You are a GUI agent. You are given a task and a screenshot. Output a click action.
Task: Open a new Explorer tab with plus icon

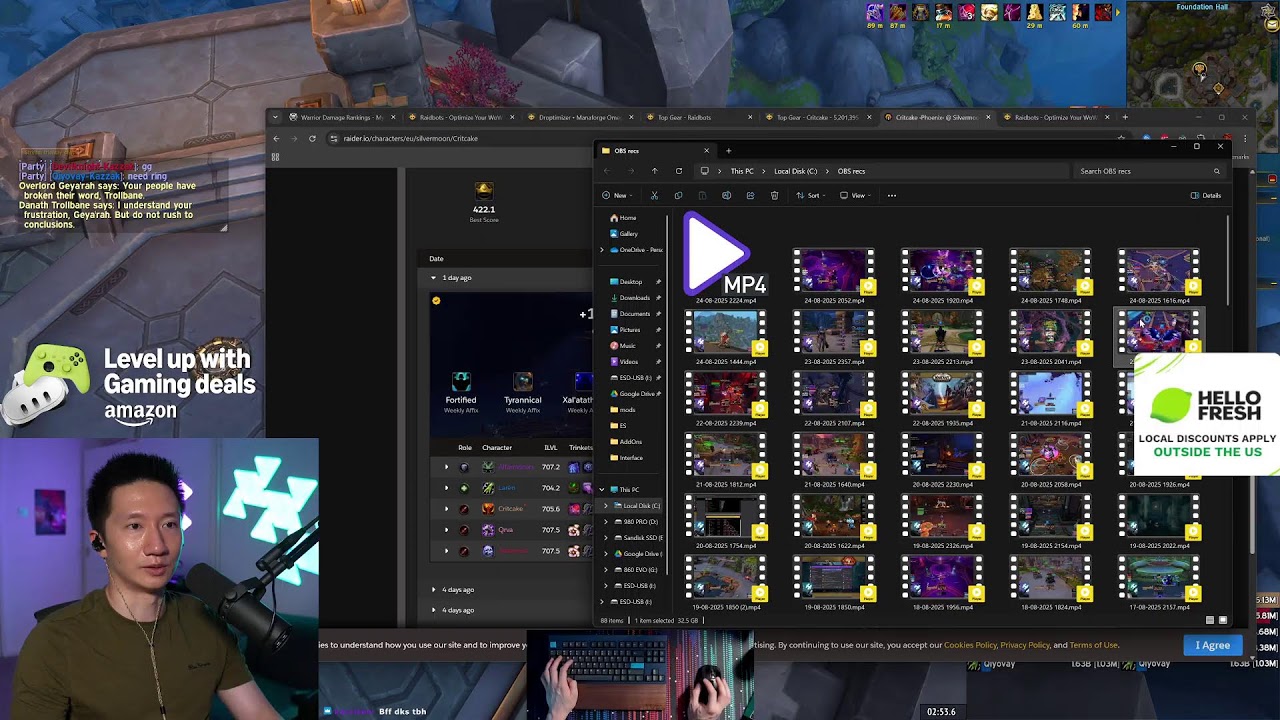728,151
